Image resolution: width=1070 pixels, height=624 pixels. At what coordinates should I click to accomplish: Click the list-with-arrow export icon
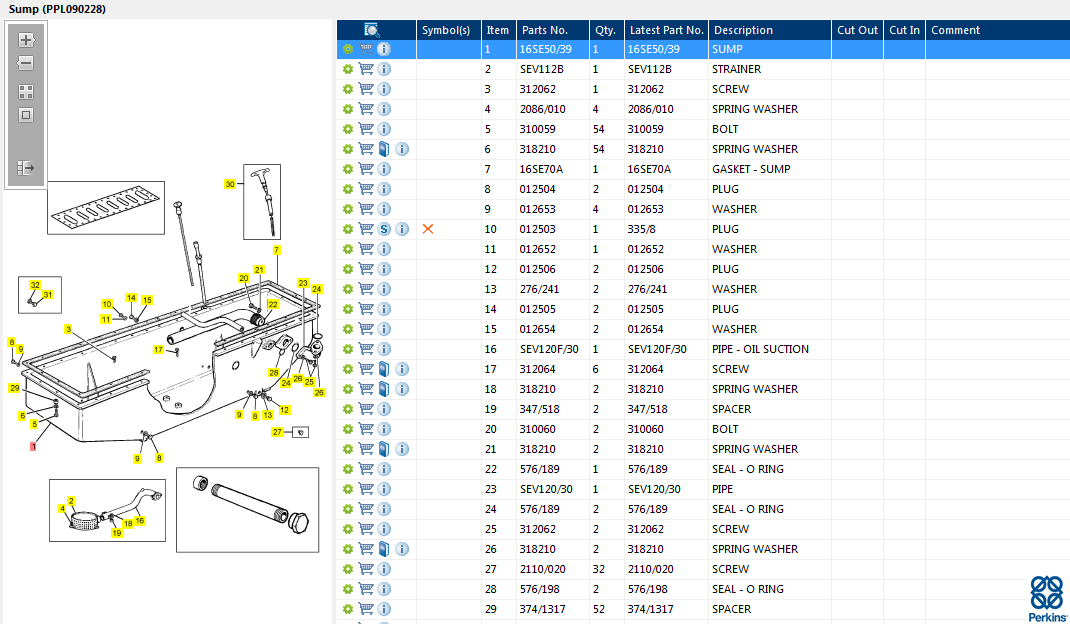pyautogui.click(x=26, y=168)
